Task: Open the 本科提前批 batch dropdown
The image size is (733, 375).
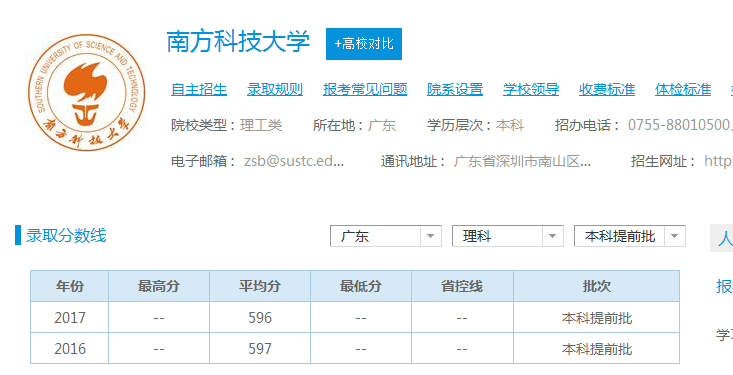Action: pos(630,236)
